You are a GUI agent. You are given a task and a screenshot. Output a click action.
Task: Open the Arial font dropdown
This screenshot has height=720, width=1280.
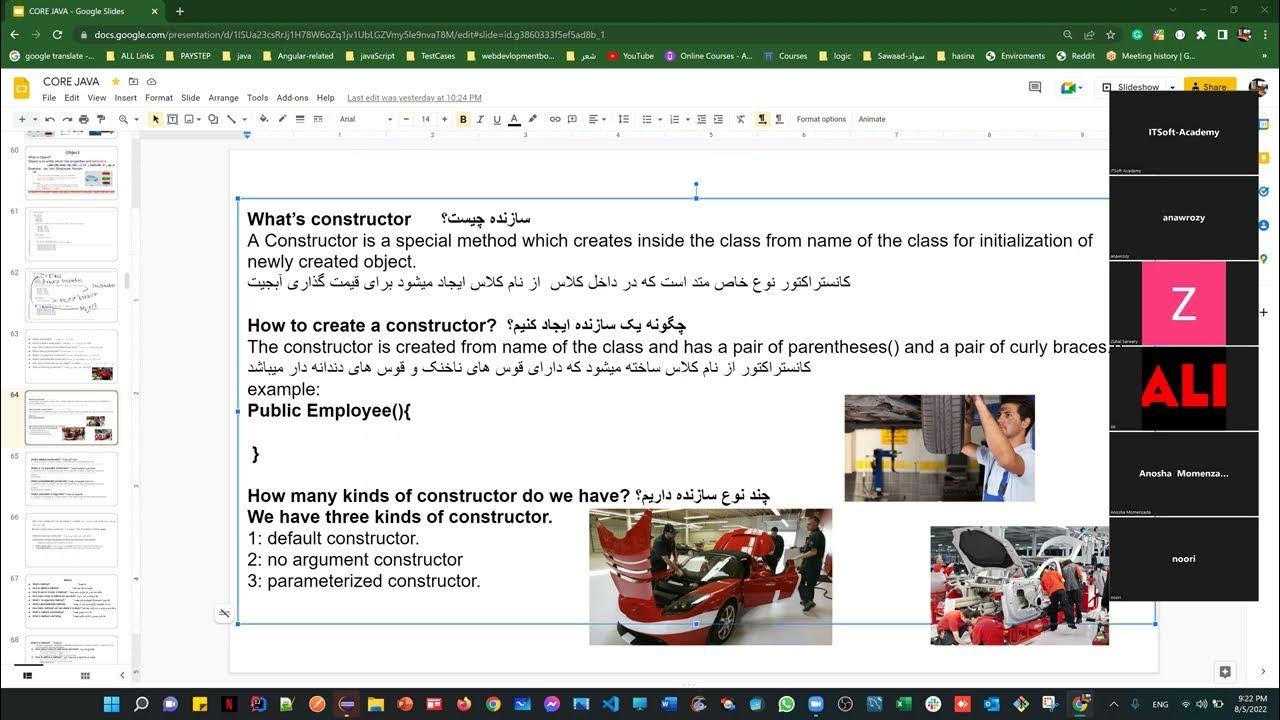pos(365,119)
